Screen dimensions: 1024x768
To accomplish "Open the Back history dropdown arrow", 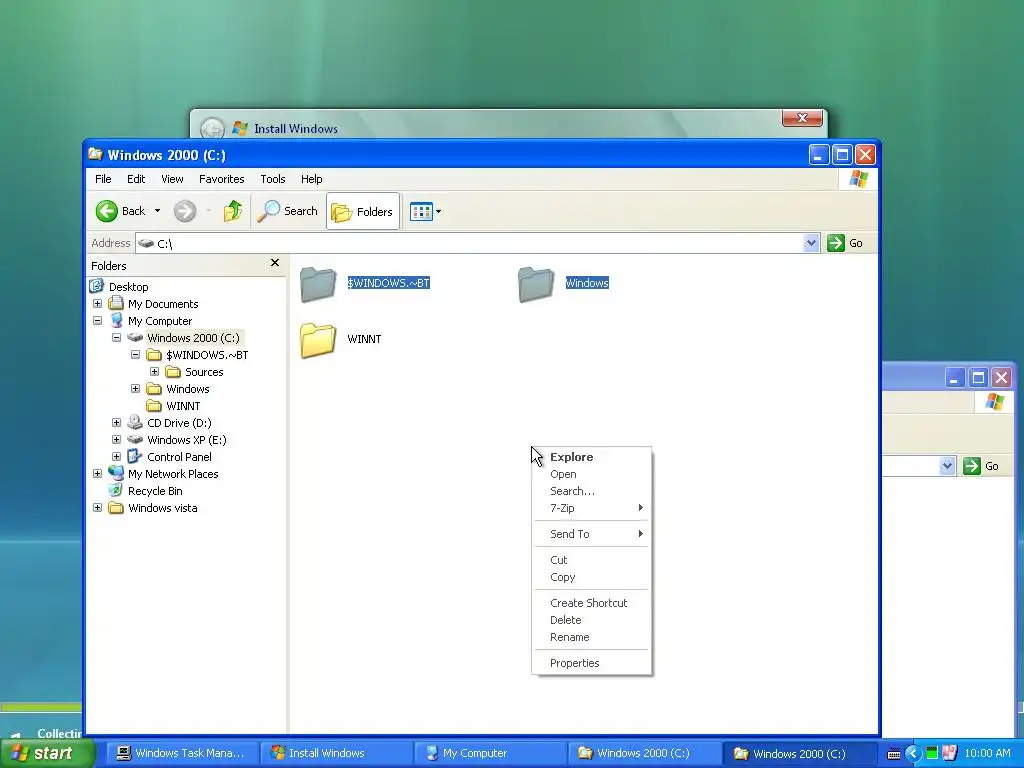I will click(x=157, y=211).
